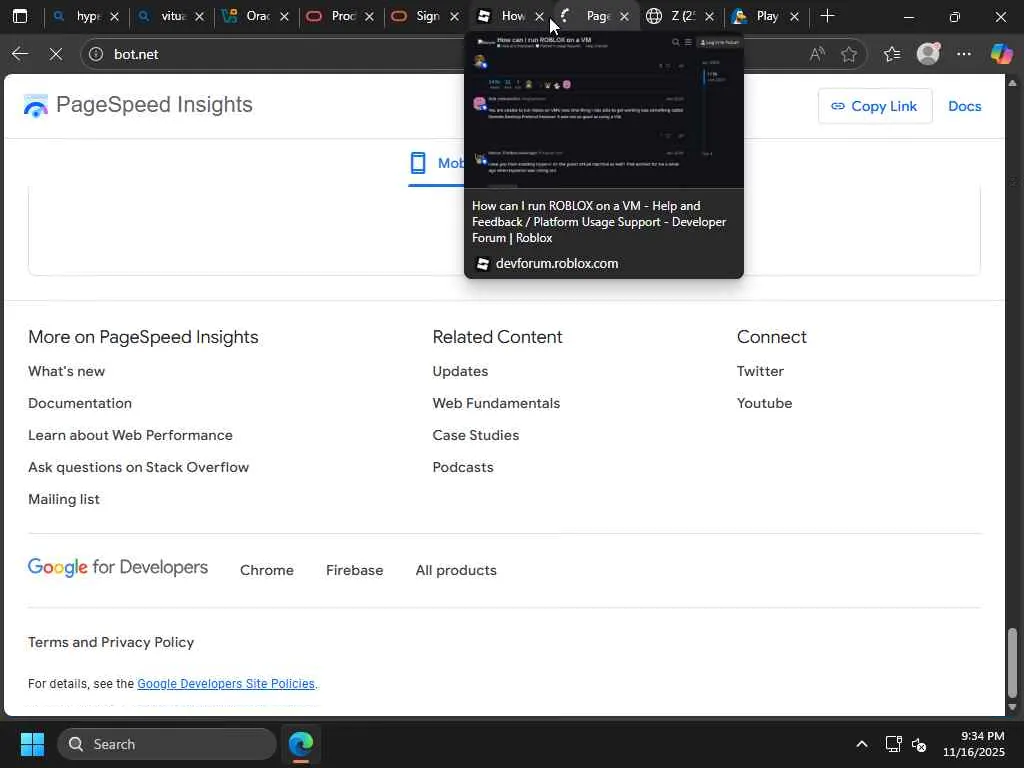
Task: Open the browser profile avatar
Action: 928,54
